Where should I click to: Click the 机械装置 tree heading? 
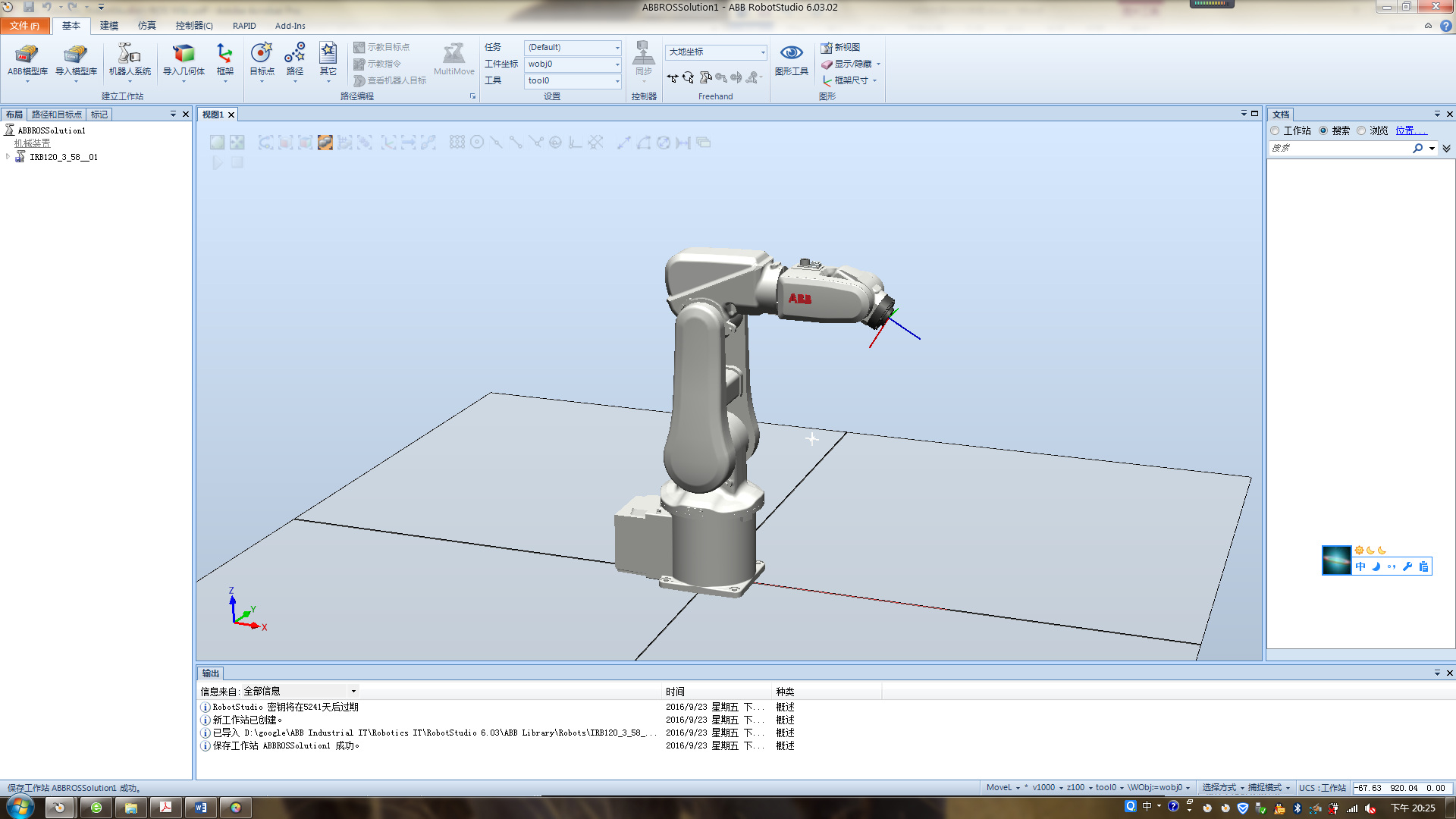click(x=32, y=143)
